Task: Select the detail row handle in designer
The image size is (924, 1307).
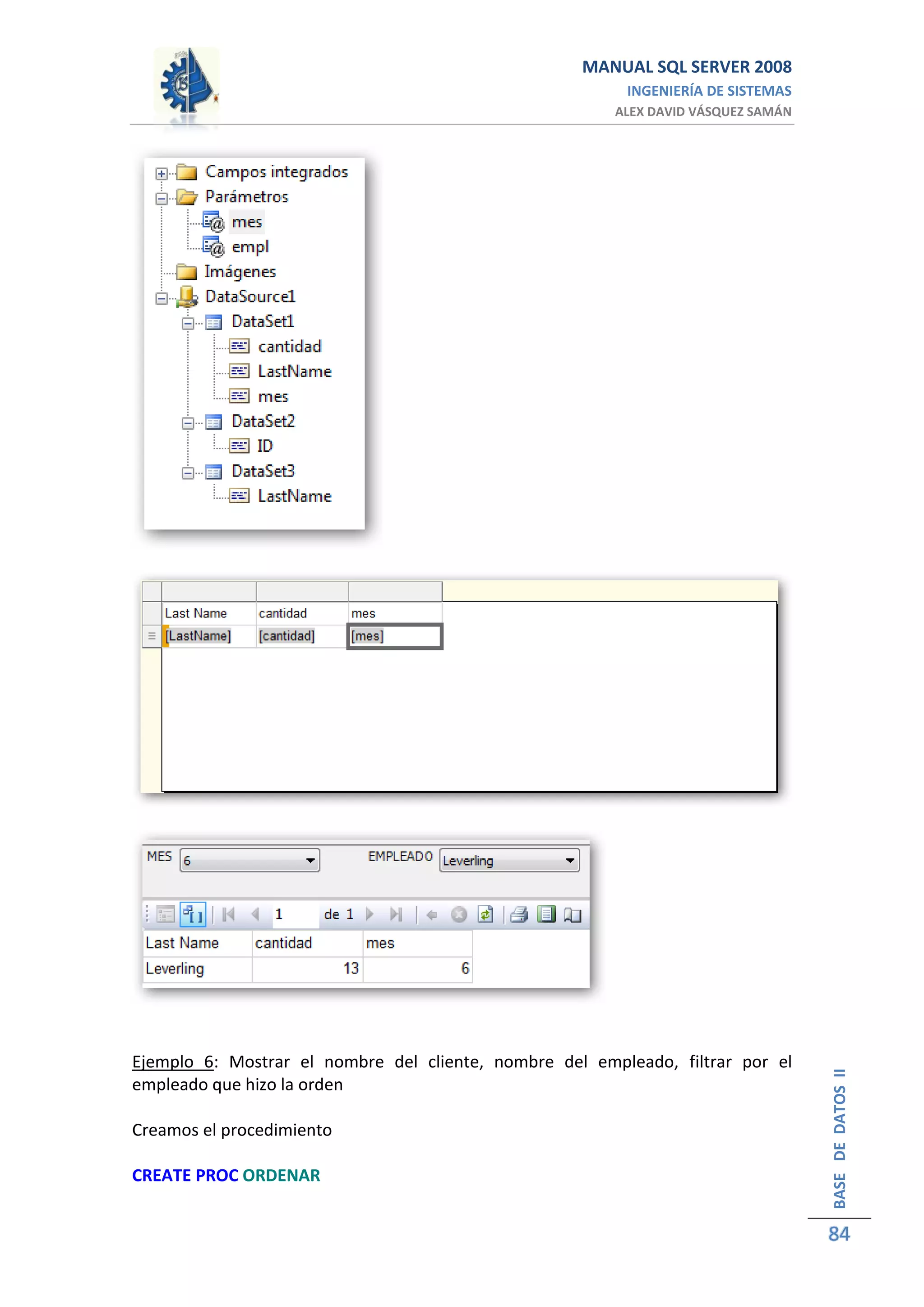Action: [x=152, y=636]
